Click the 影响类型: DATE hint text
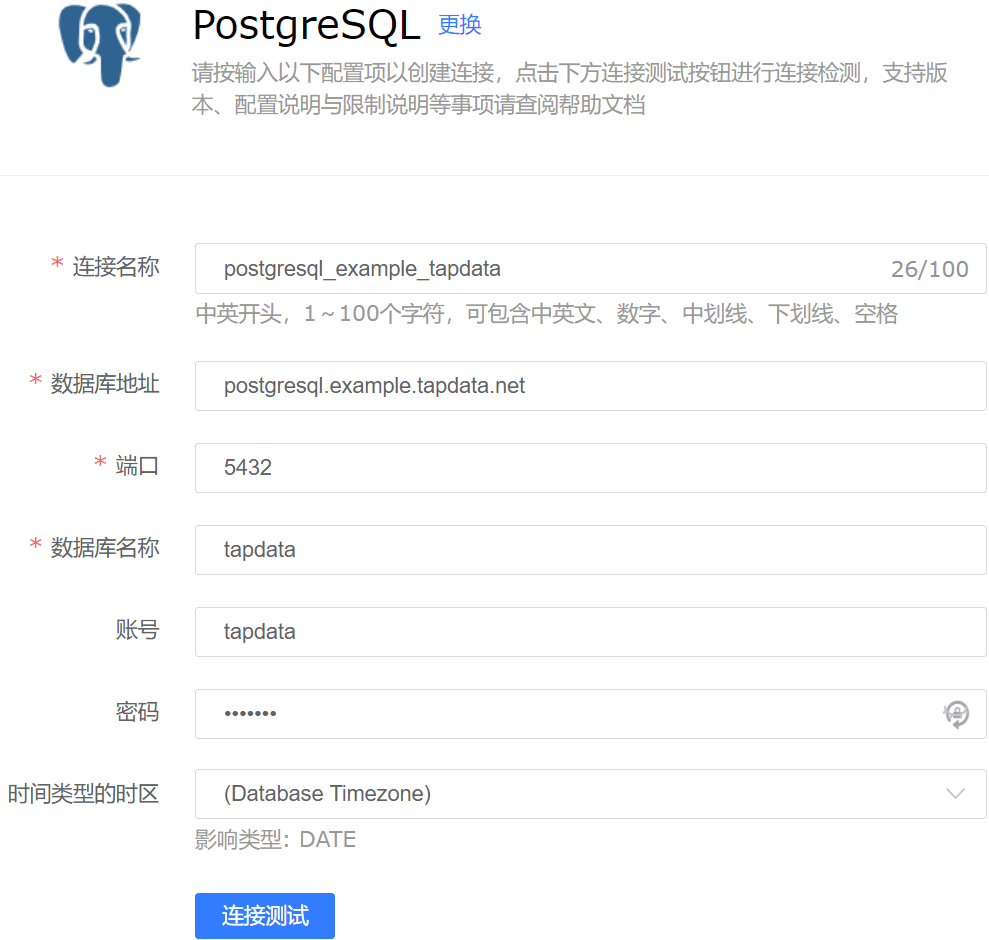The width and height of the screenshot is (989, 940). pyautogui.click(x=275, y=839)
